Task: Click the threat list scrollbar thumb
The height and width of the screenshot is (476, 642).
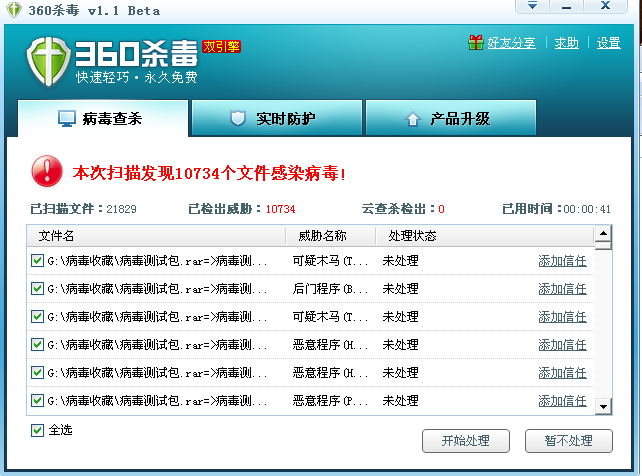Action: pyautogui.click(x=603, y=246)
